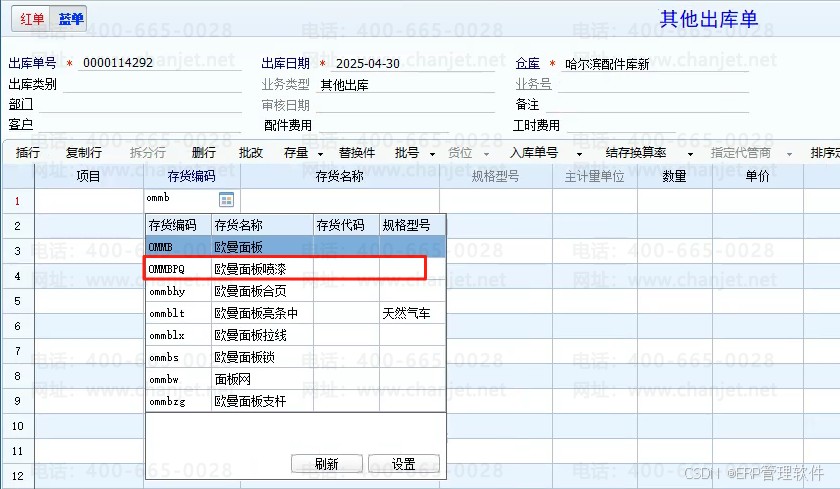Screen dimensions: 840x489
Task: Click 复制行 in the toolbar
Action: 84,153
